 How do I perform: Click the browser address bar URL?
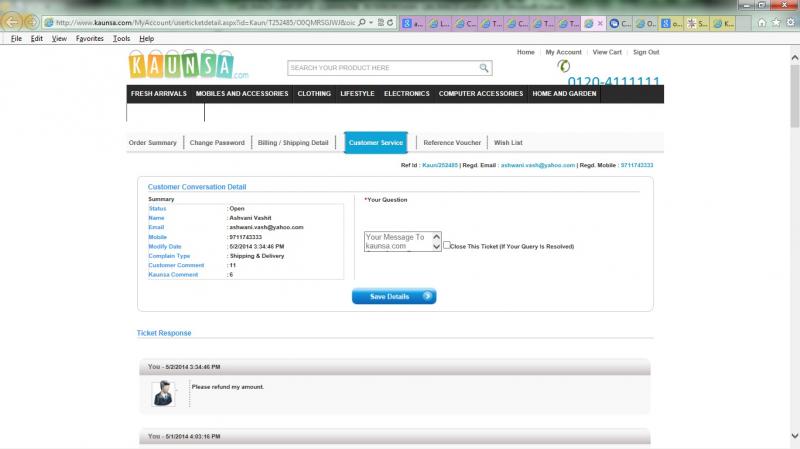click(205, 23)
